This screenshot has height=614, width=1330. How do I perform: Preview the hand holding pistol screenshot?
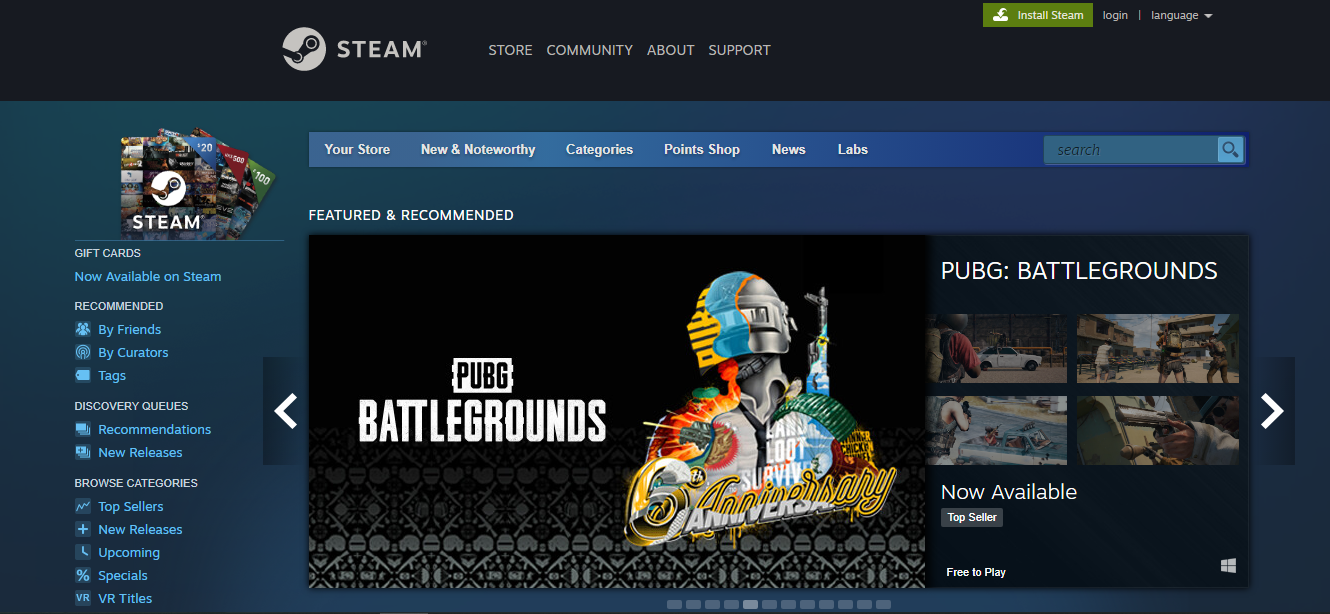tap(1157, 430)
